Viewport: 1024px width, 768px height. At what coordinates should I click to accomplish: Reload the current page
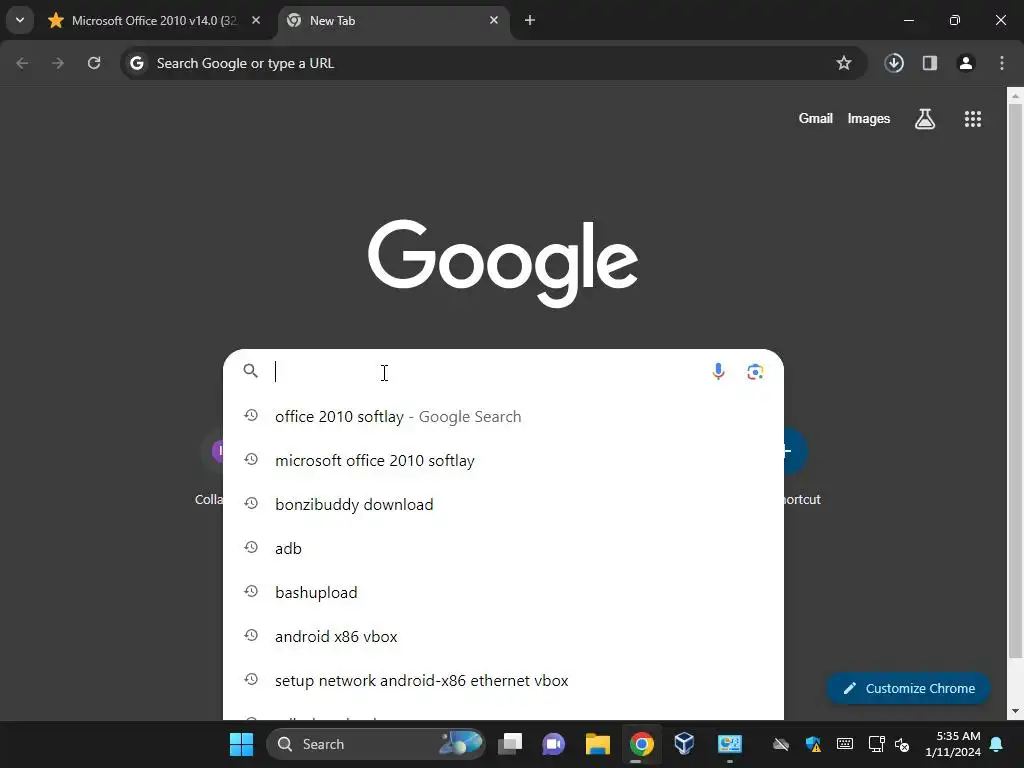point(94,63)
